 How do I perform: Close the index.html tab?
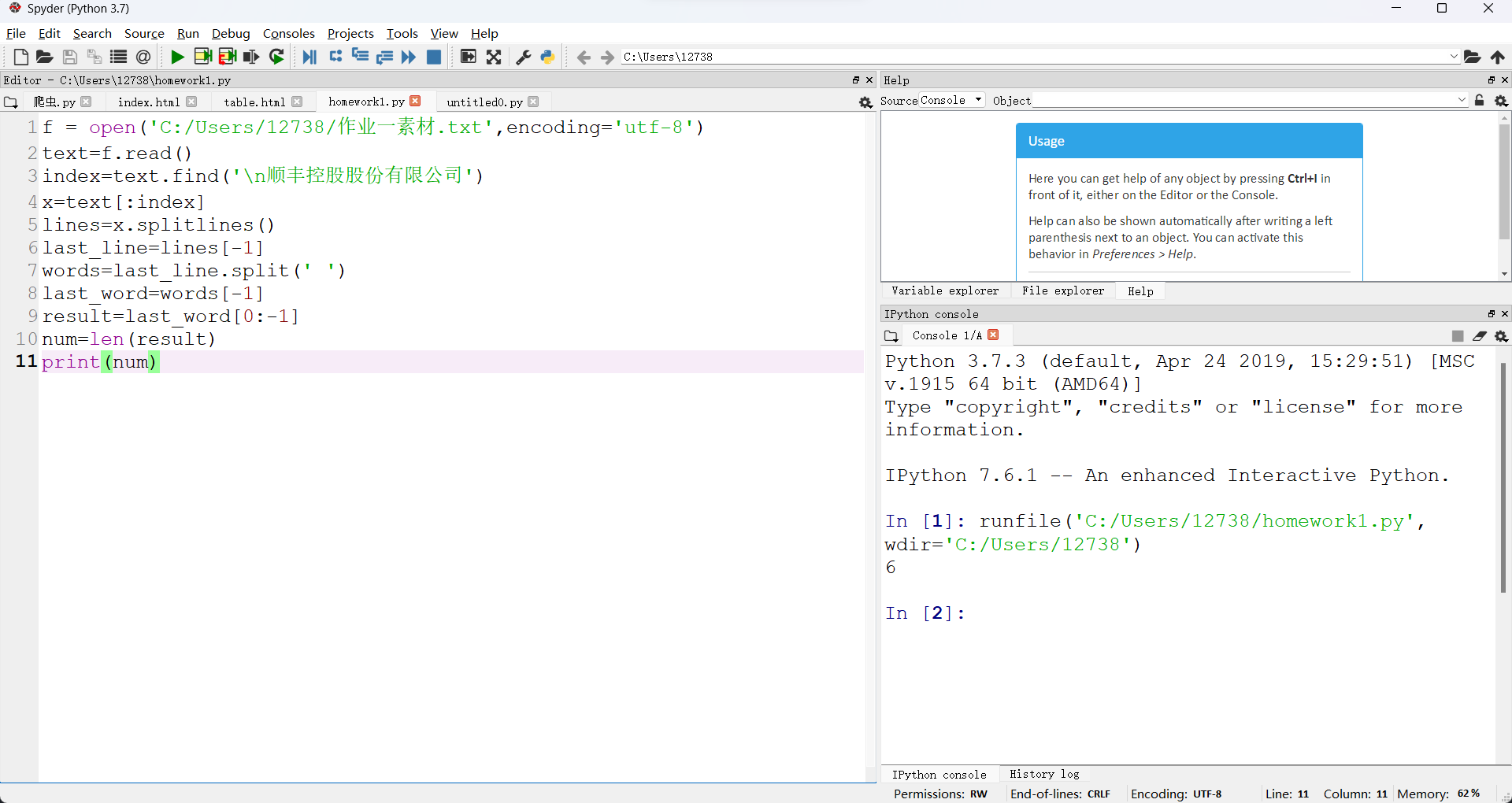191,102
